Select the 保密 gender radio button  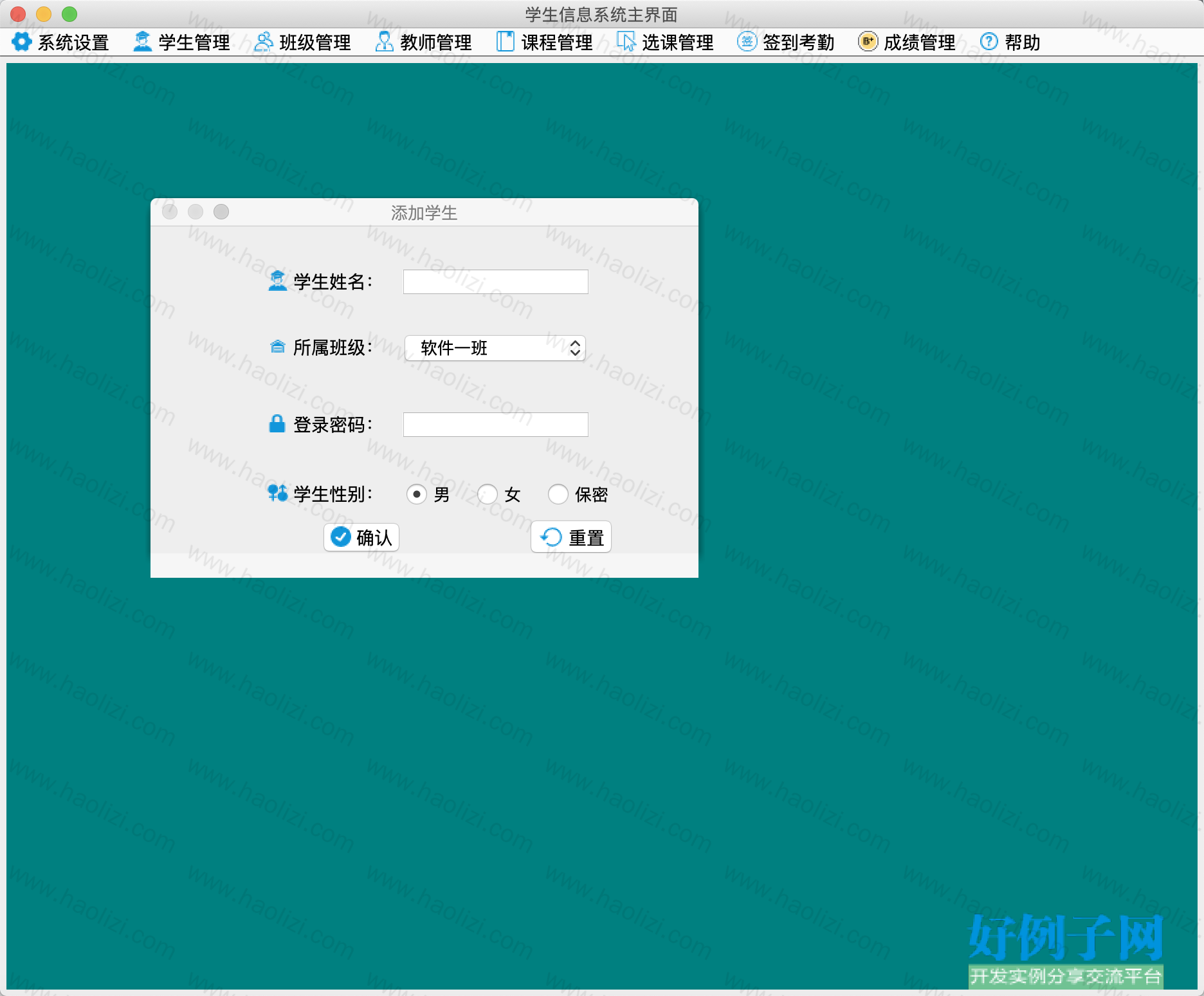[x=558, y=494]
